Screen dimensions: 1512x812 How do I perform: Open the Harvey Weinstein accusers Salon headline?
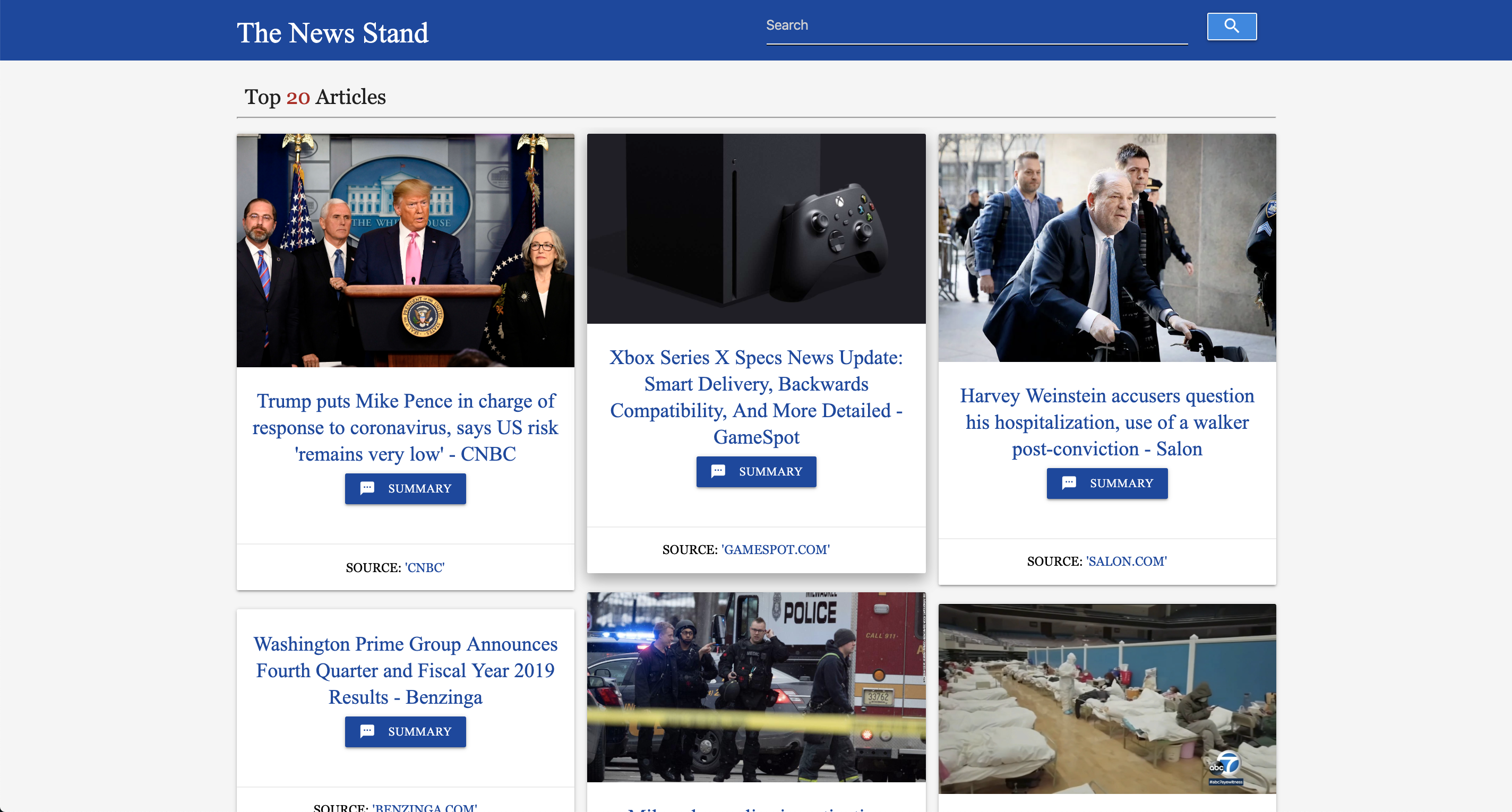[x=1106, y=422]
